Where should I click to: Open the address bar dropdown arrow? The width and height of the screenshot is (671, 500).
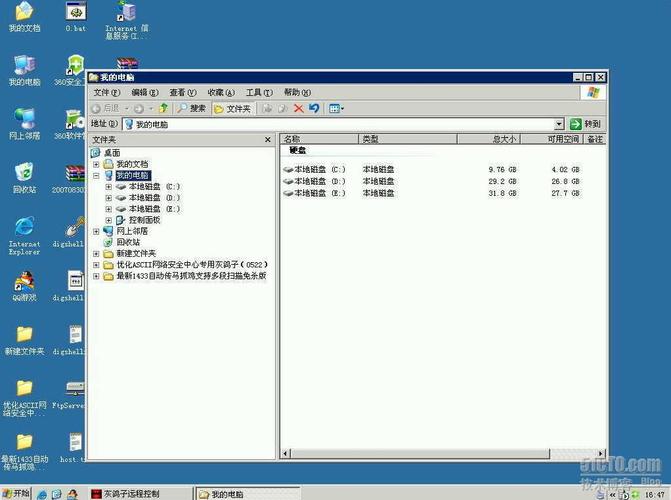(x=559, y=124)
